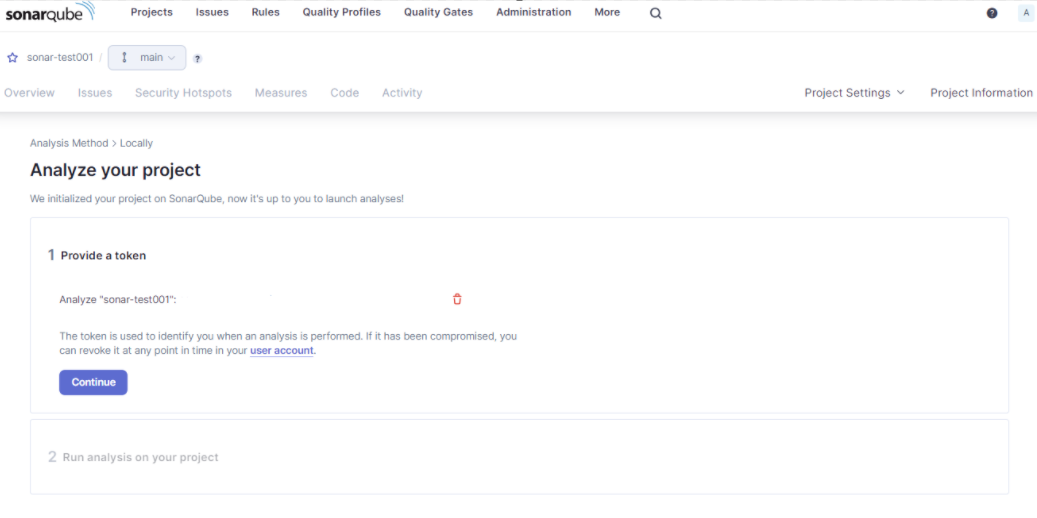Screen dimensions: 1037x518
Task: Expand the Project Settings dropdown
Action: coord(854,93)
